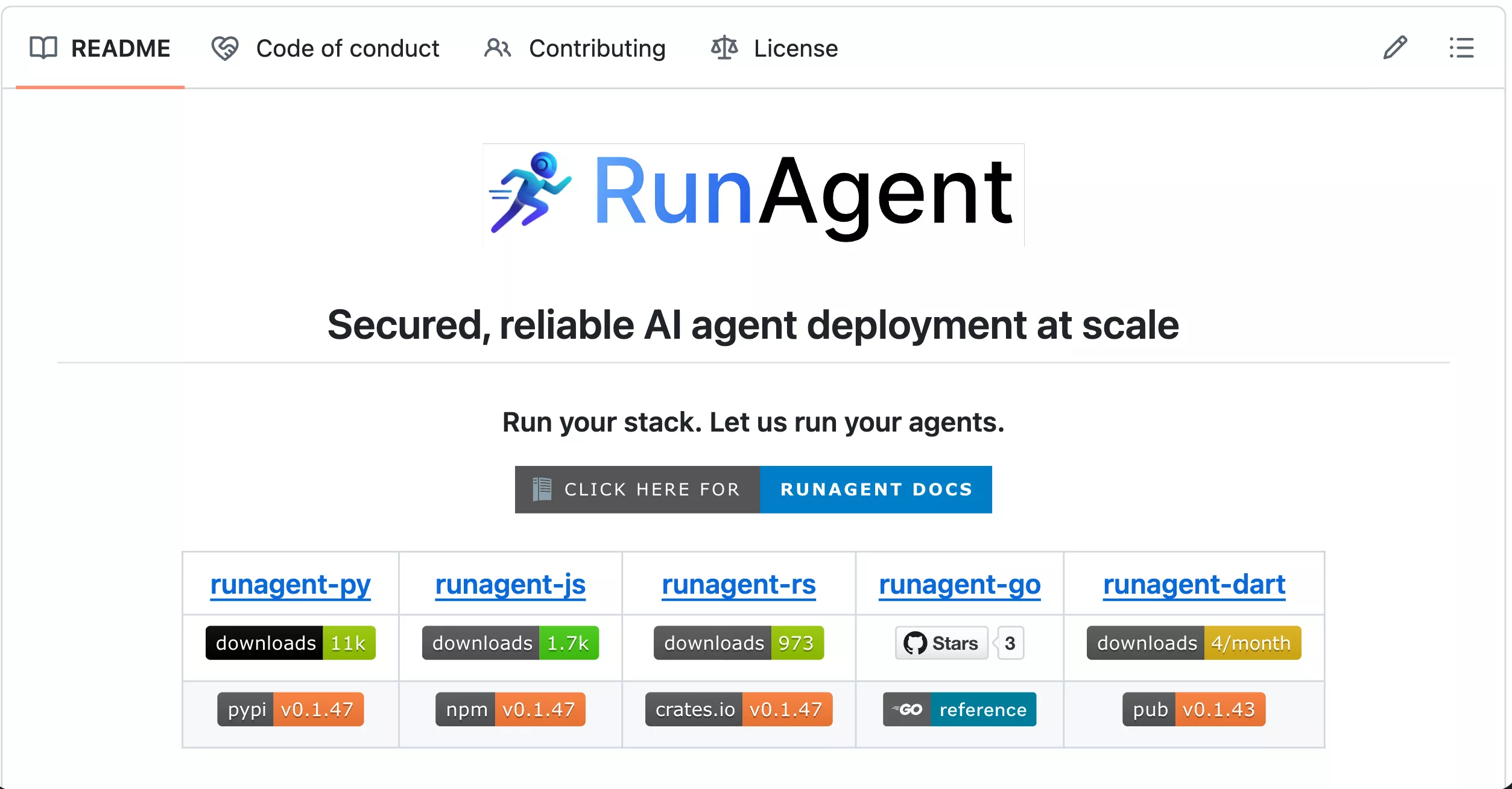Screen dimensions: 1512x789
Task: Open the runagent-py package link
Action: 290,583
